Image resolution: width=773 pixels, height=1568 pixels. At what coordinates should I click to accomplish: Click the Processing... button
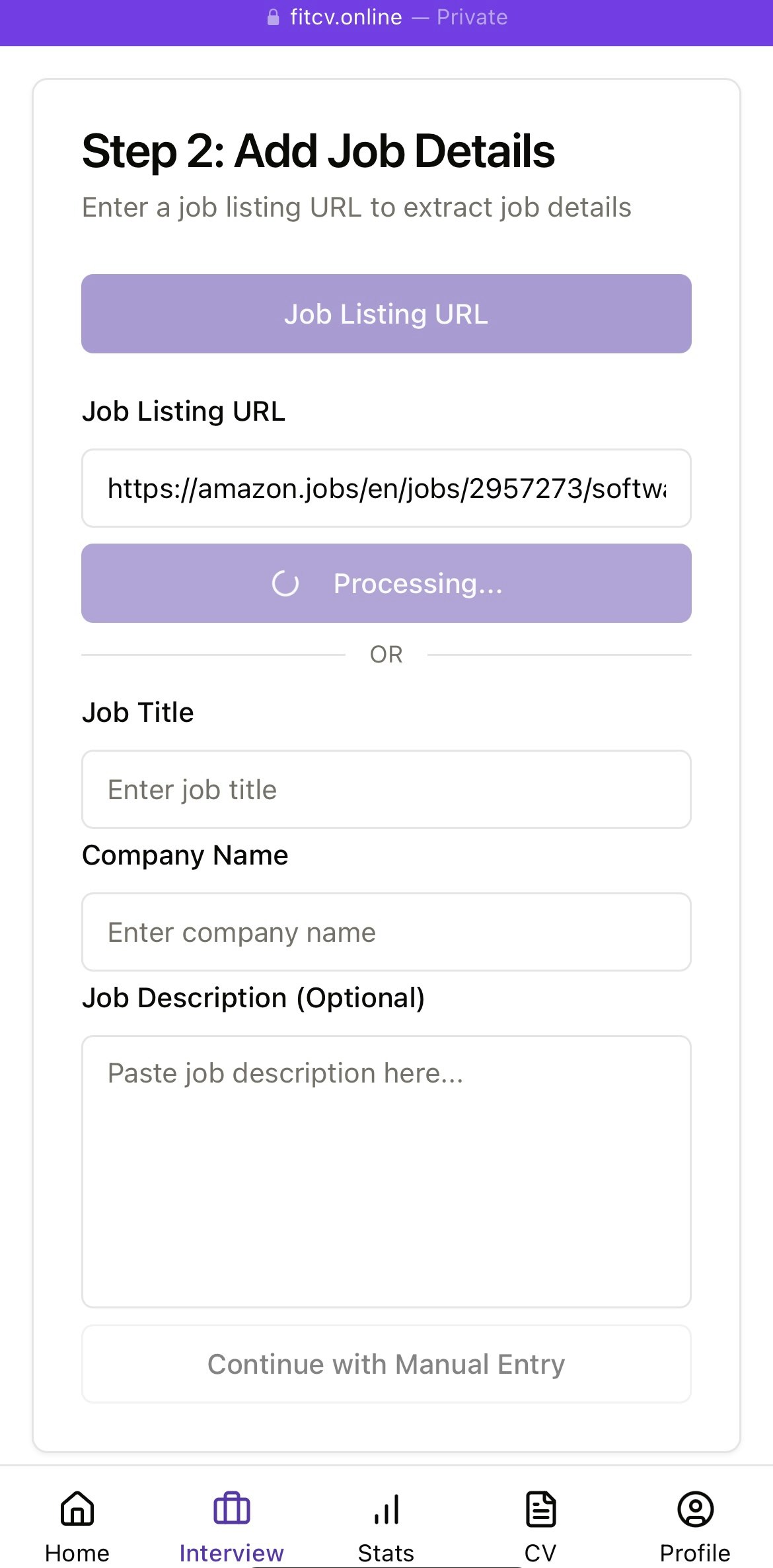(x=386, y=583)
